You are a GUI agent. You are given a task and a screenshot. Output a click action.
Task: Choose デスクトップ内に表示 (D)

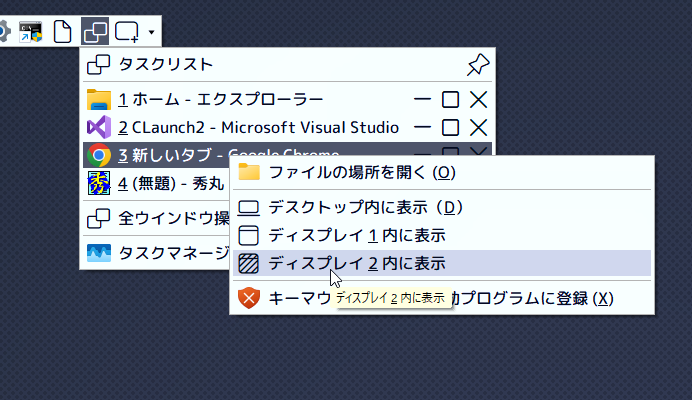coord(442,208)
